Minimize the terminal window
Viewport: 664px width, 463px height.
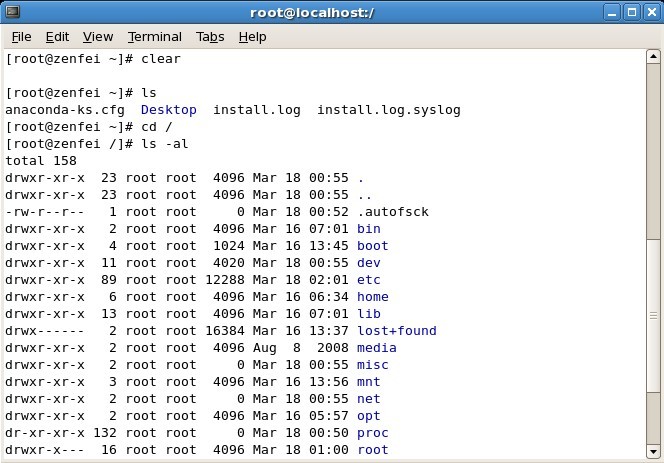611,12
